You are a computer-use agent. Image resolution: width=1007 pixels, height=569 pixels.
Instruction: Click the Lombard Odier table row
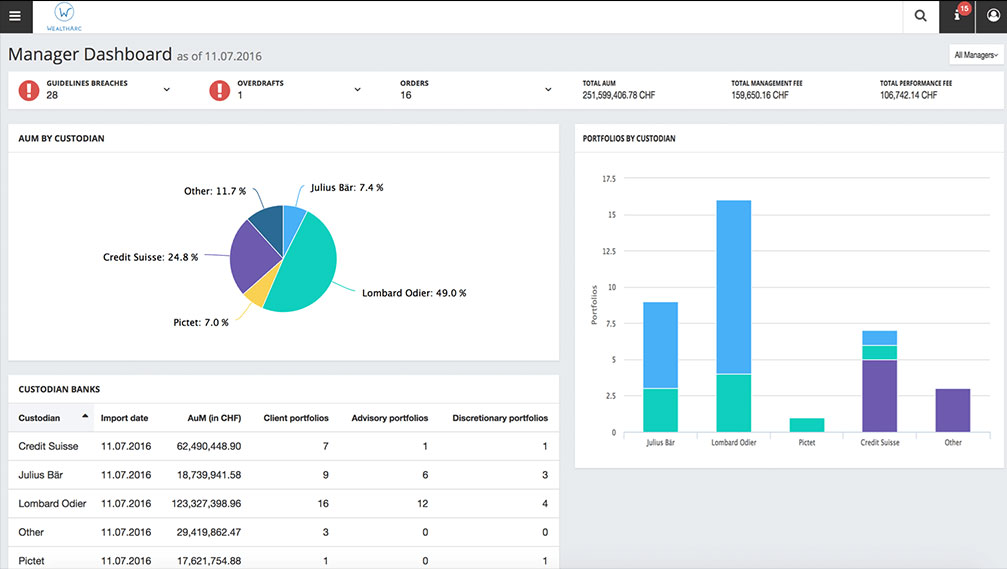(x=280, y=503)
